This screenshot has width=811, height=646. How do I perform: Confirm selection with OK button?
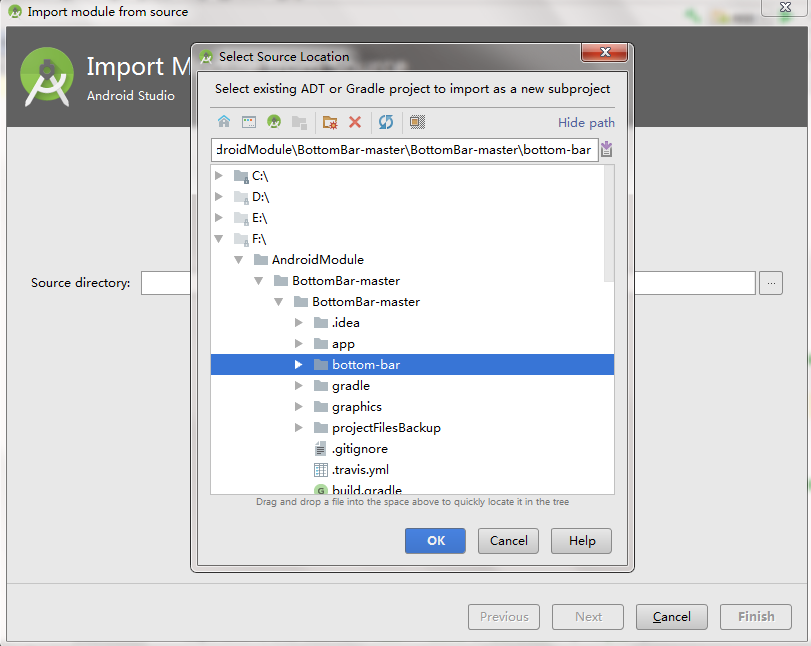(435, 540)
